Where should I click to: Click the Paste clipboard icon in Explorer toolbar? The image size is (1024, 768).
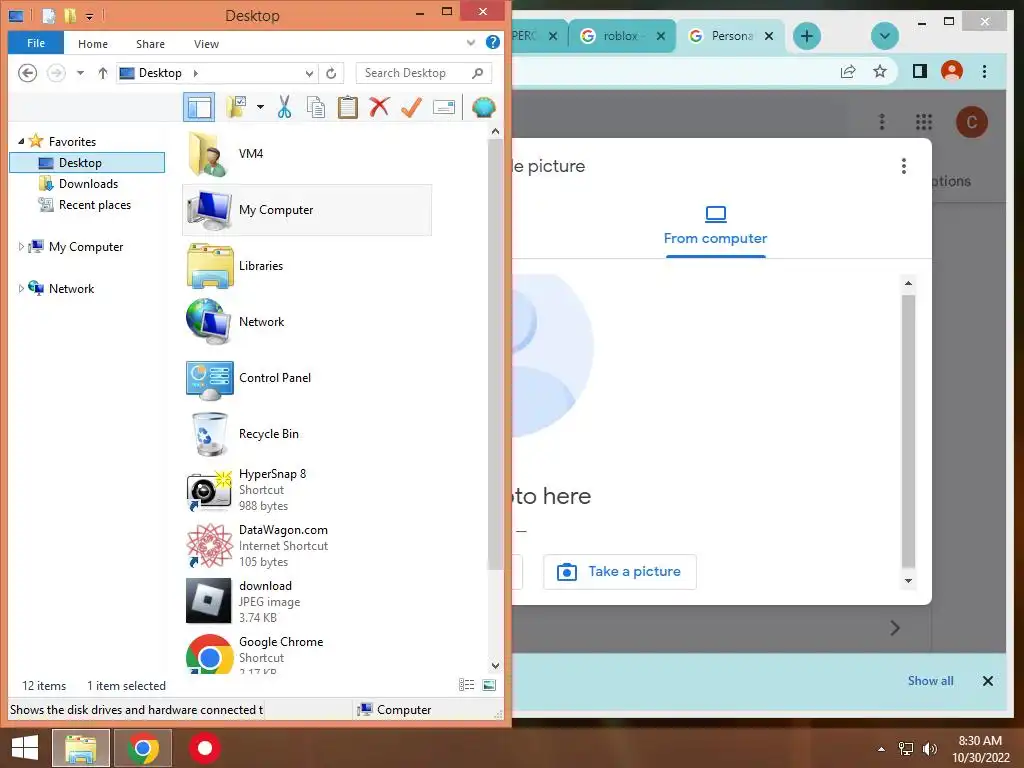click(347, 107)
